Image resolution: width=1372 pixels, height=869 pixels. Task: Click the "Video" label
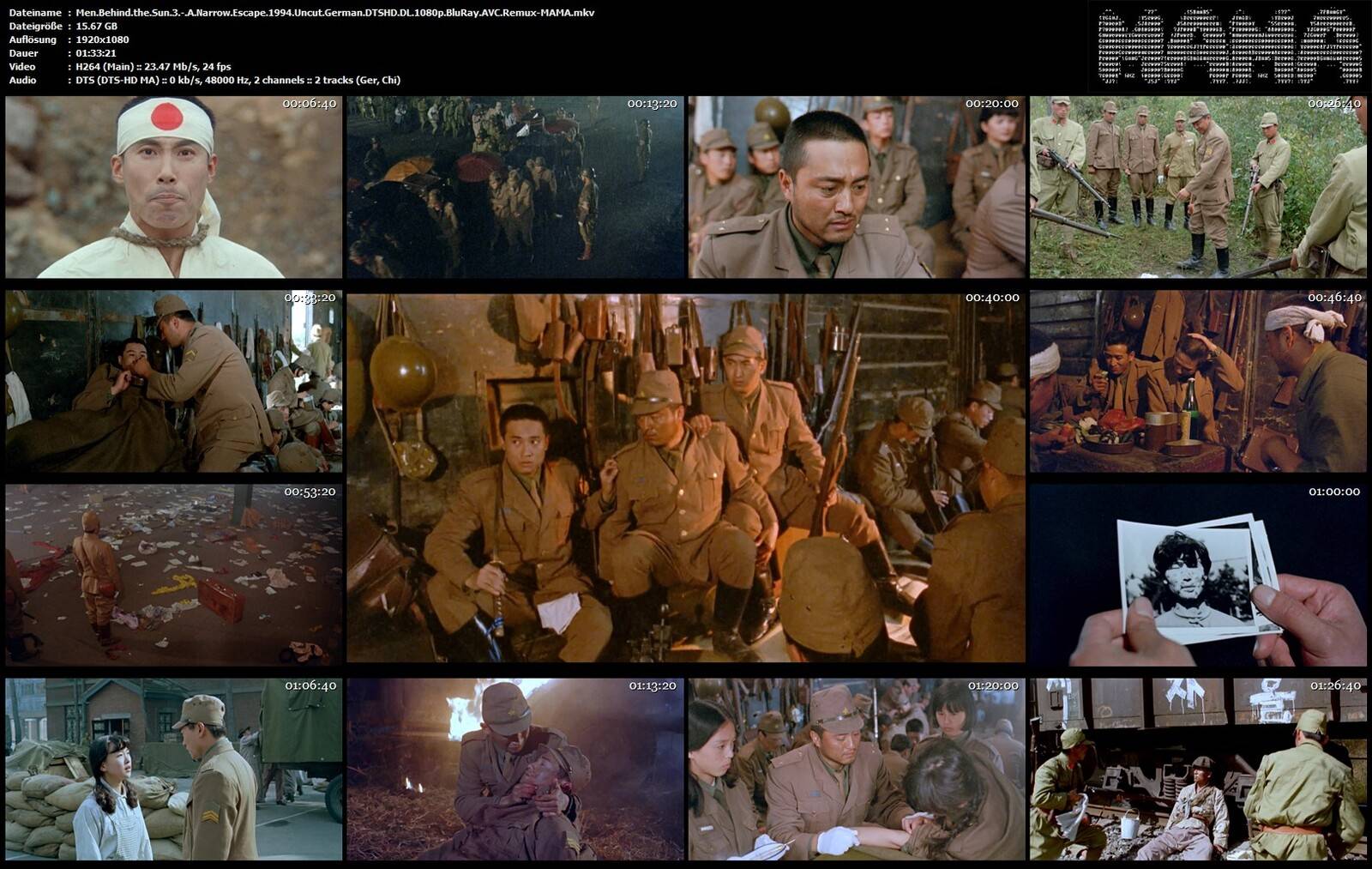tap(22, 67)
